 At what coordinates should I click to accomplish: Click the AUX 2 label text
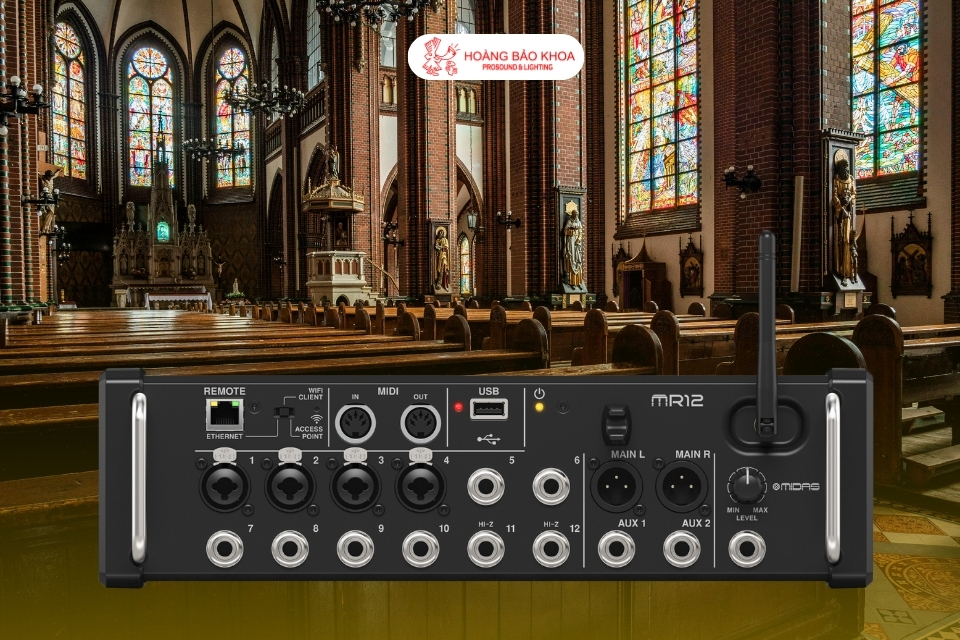tap(696, 523)
